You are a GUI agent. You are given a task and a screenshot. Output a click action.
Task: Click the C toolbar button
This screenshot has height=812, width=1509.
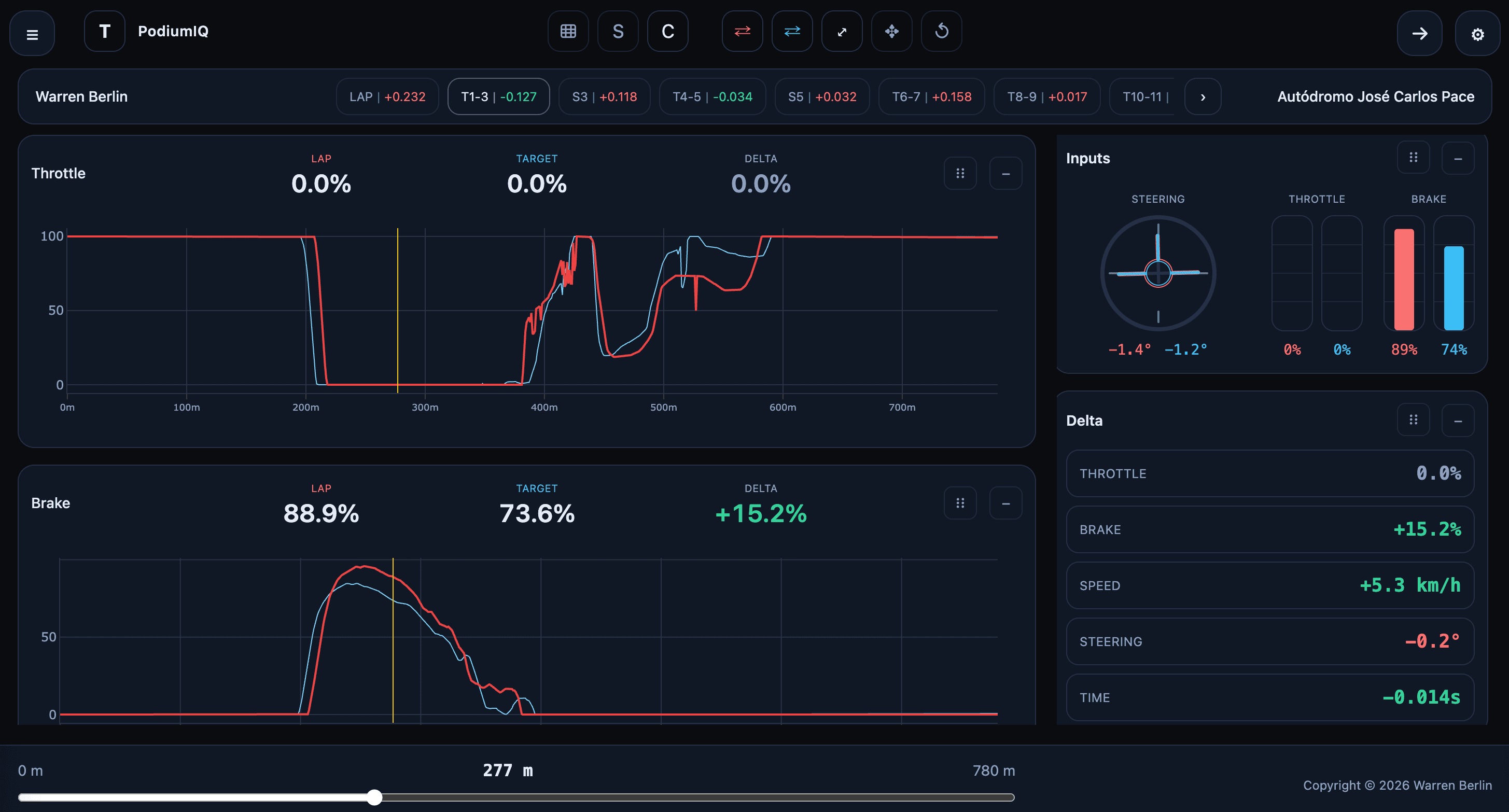pyautogui.click(x=667, y=31)
